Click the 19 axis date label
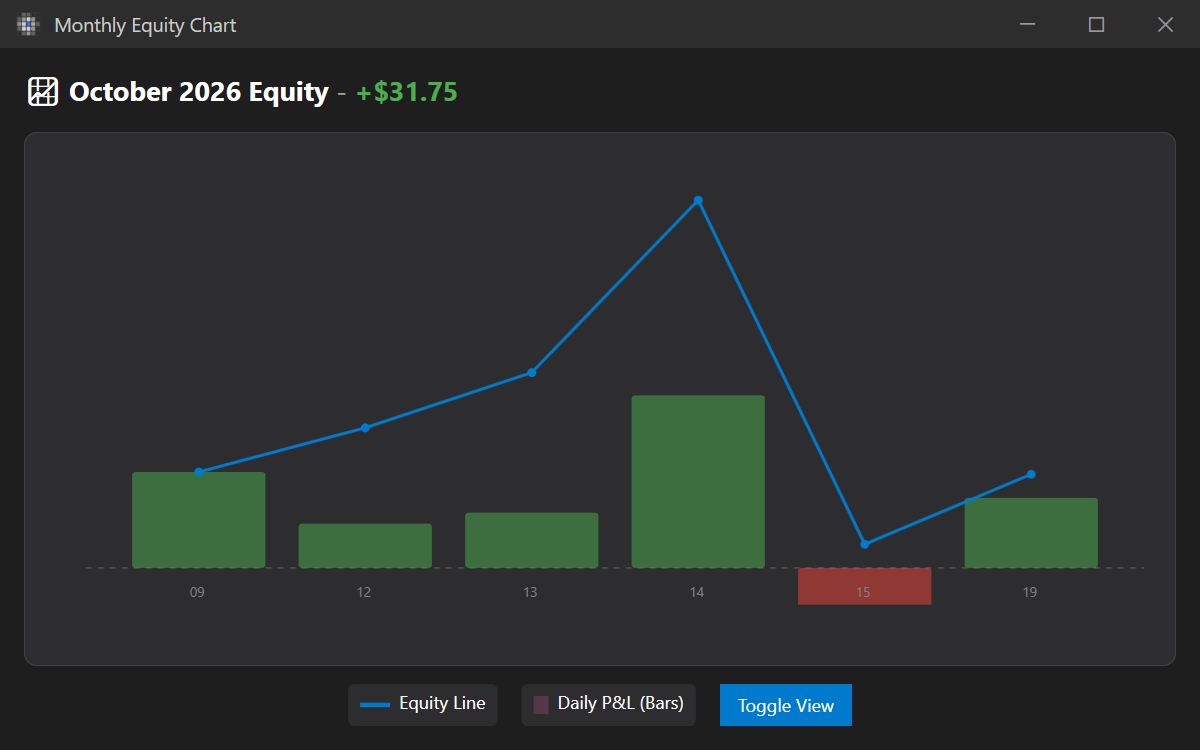Screen dimensions: 1200x750 (1030, 592)
